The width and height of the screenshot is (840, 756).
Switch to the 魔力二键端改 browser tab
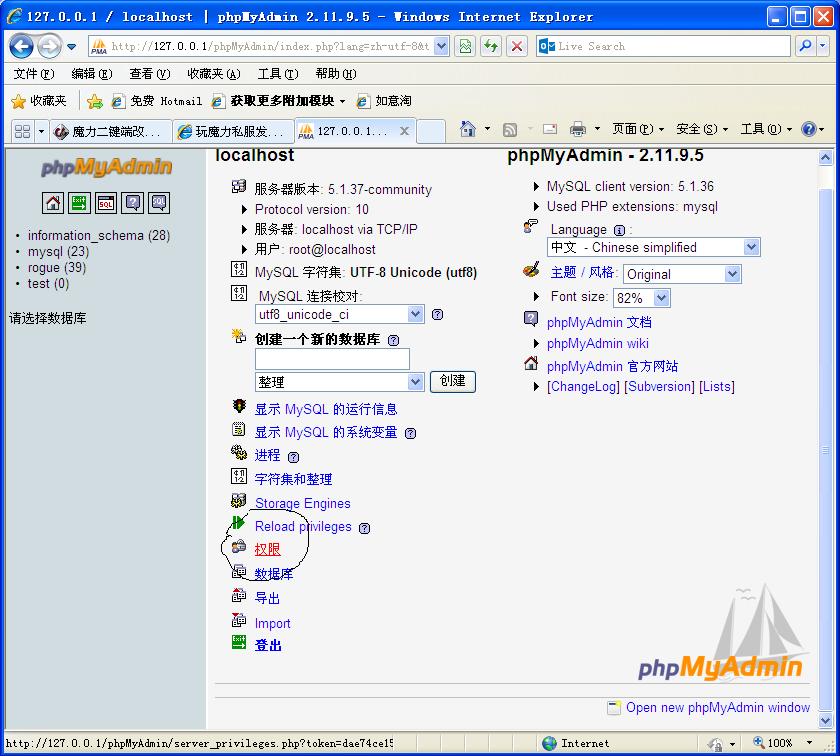pos(108,132)
